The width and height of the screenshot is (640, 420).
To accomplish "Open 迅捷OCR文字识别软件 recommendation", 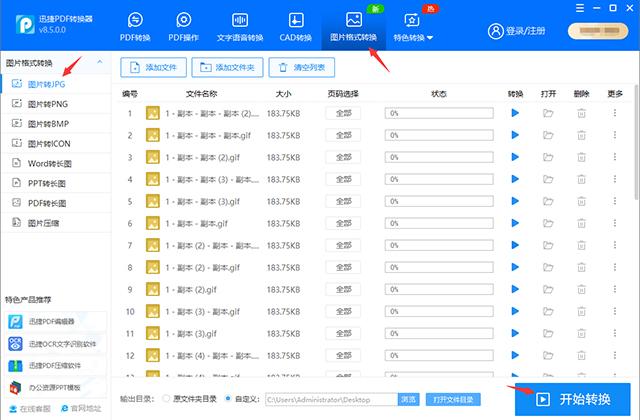I will (56, 344).
